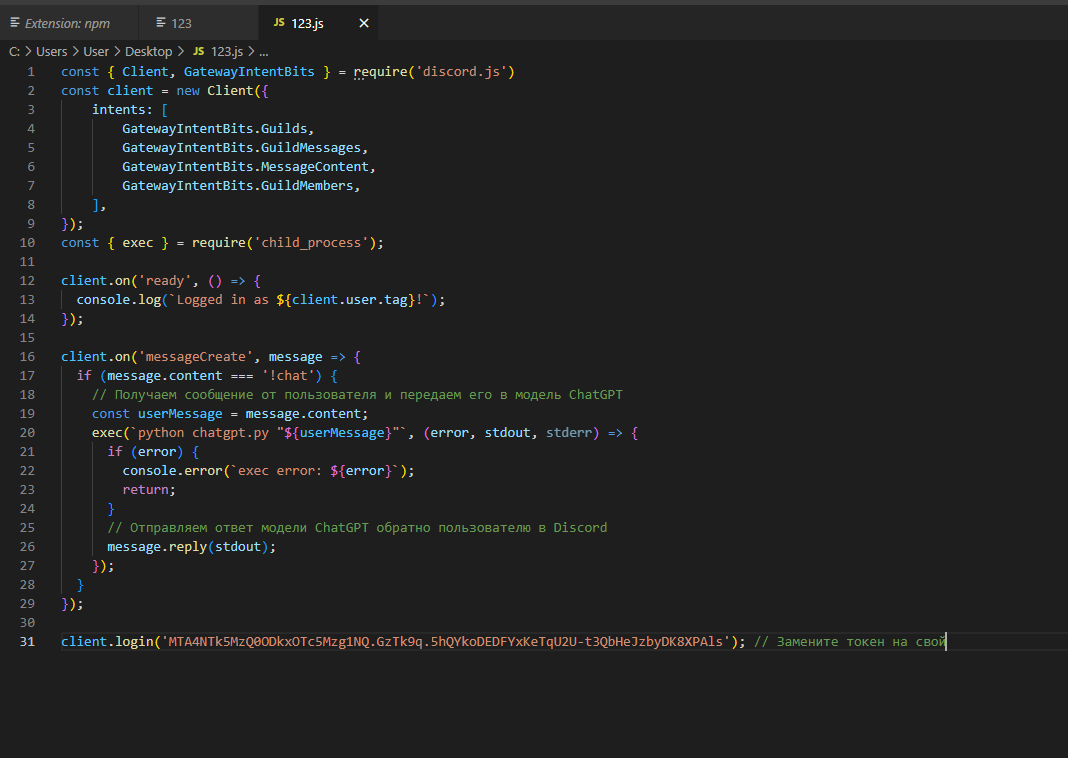Close the 123.js tab
The image size is (1068, 758).
tap(364, 23)
